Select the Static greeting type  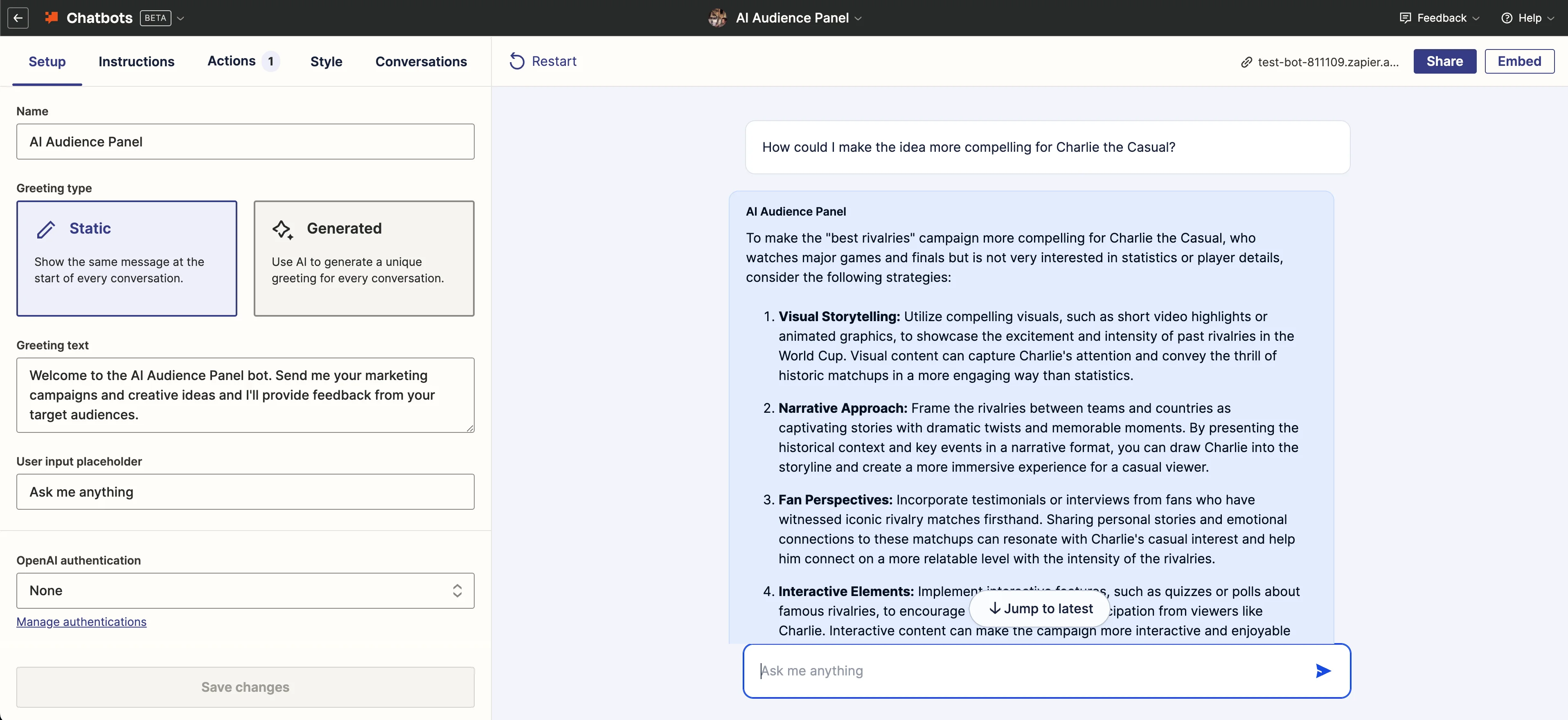pos(126,258)
